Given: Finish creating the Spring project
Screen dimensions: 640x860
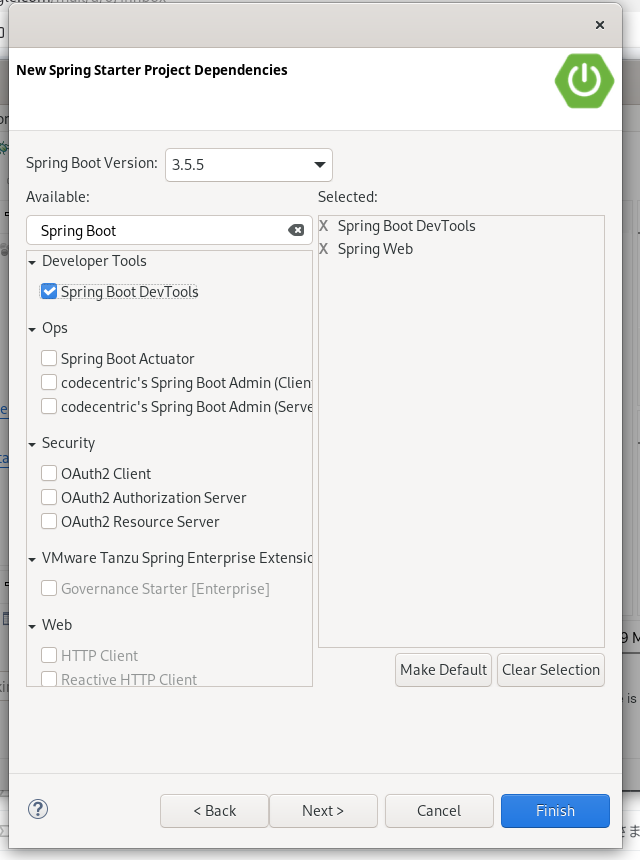Looking at the screenshot, I should point(555,811).
